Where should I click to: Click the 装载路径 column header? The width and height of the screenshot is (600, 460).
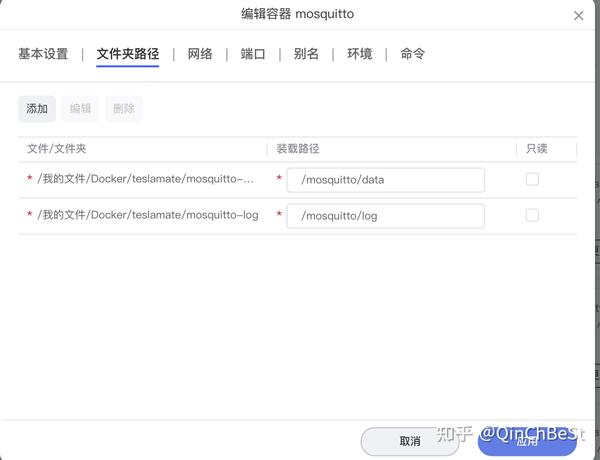click(x=298, y=149)
